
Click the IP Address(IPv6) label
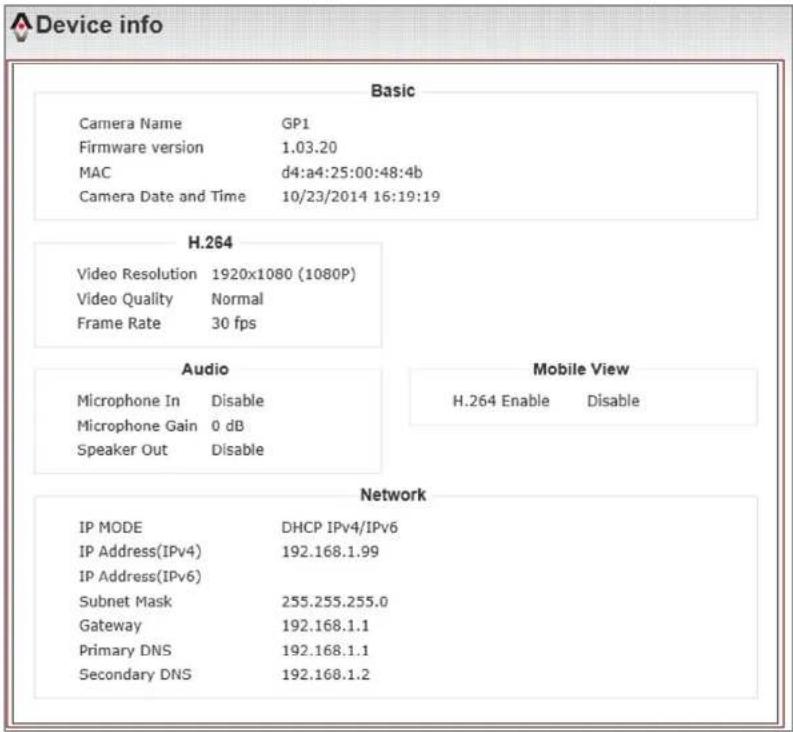[x=140, y=576]
